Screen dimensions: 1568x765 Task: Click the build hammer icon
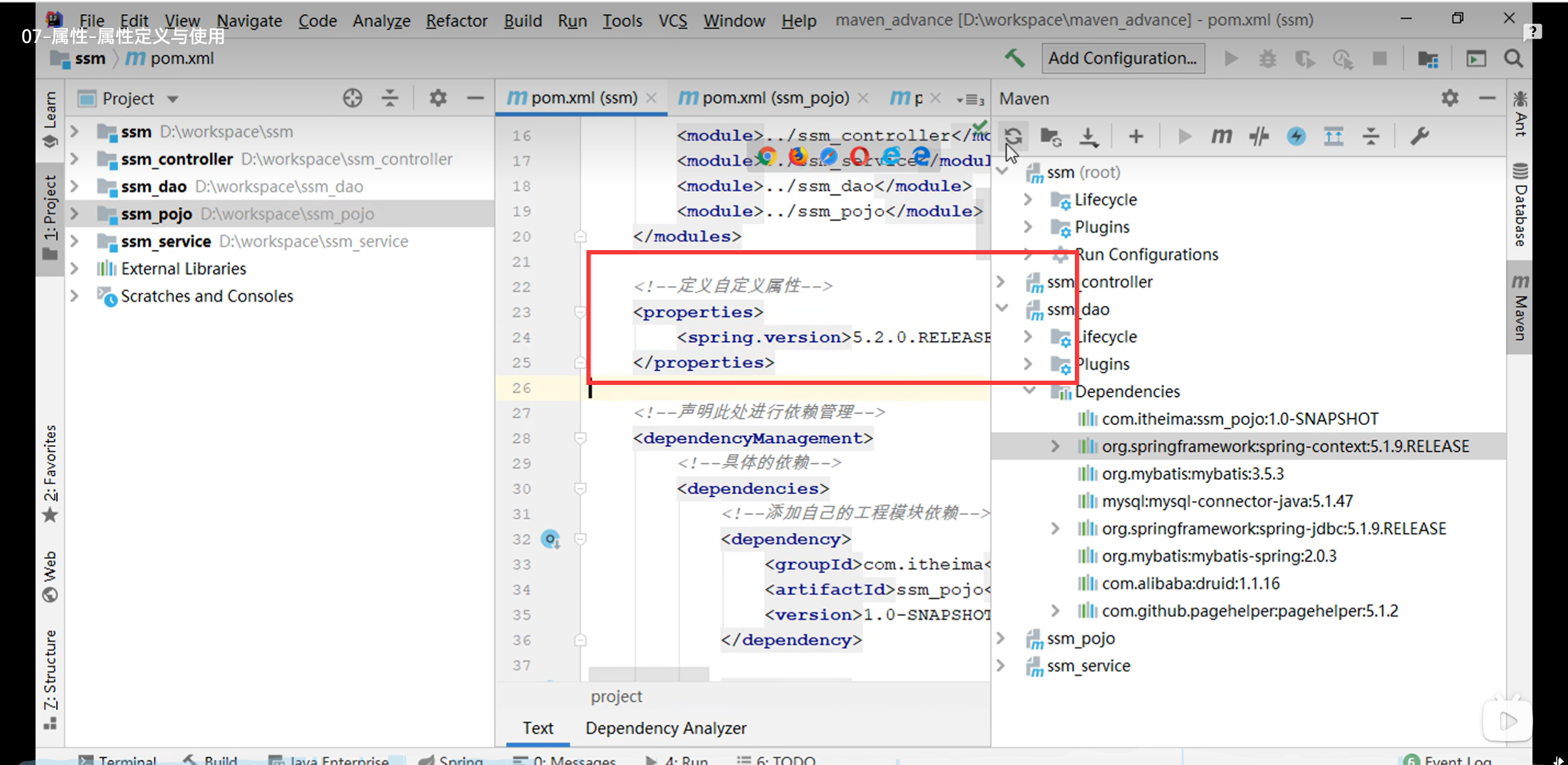point(1014,58)
